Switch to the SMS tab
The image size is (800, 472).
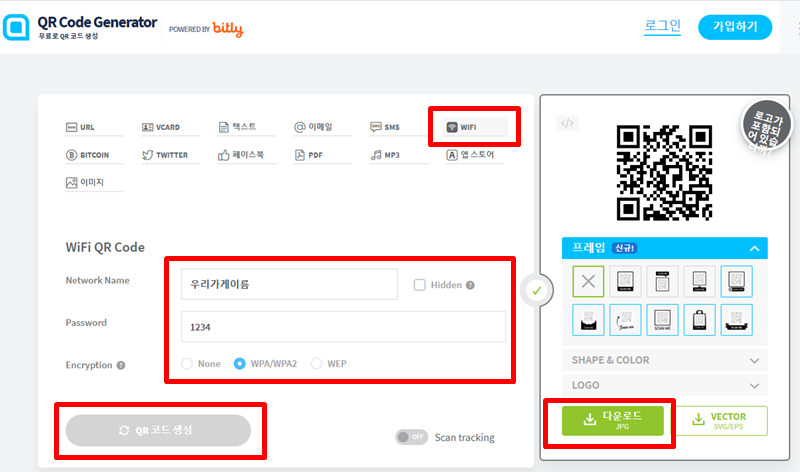tap(398, 128)
